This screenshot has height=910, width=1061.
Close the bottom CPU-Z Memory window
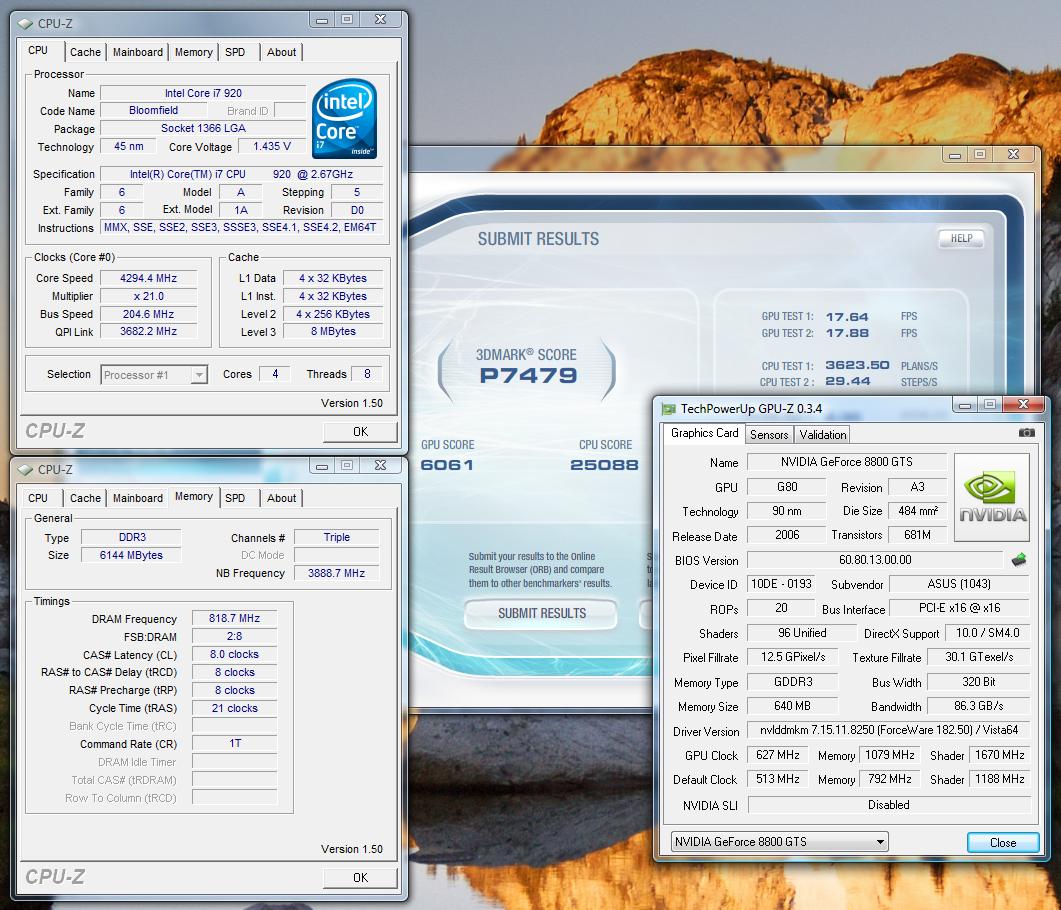380,465
